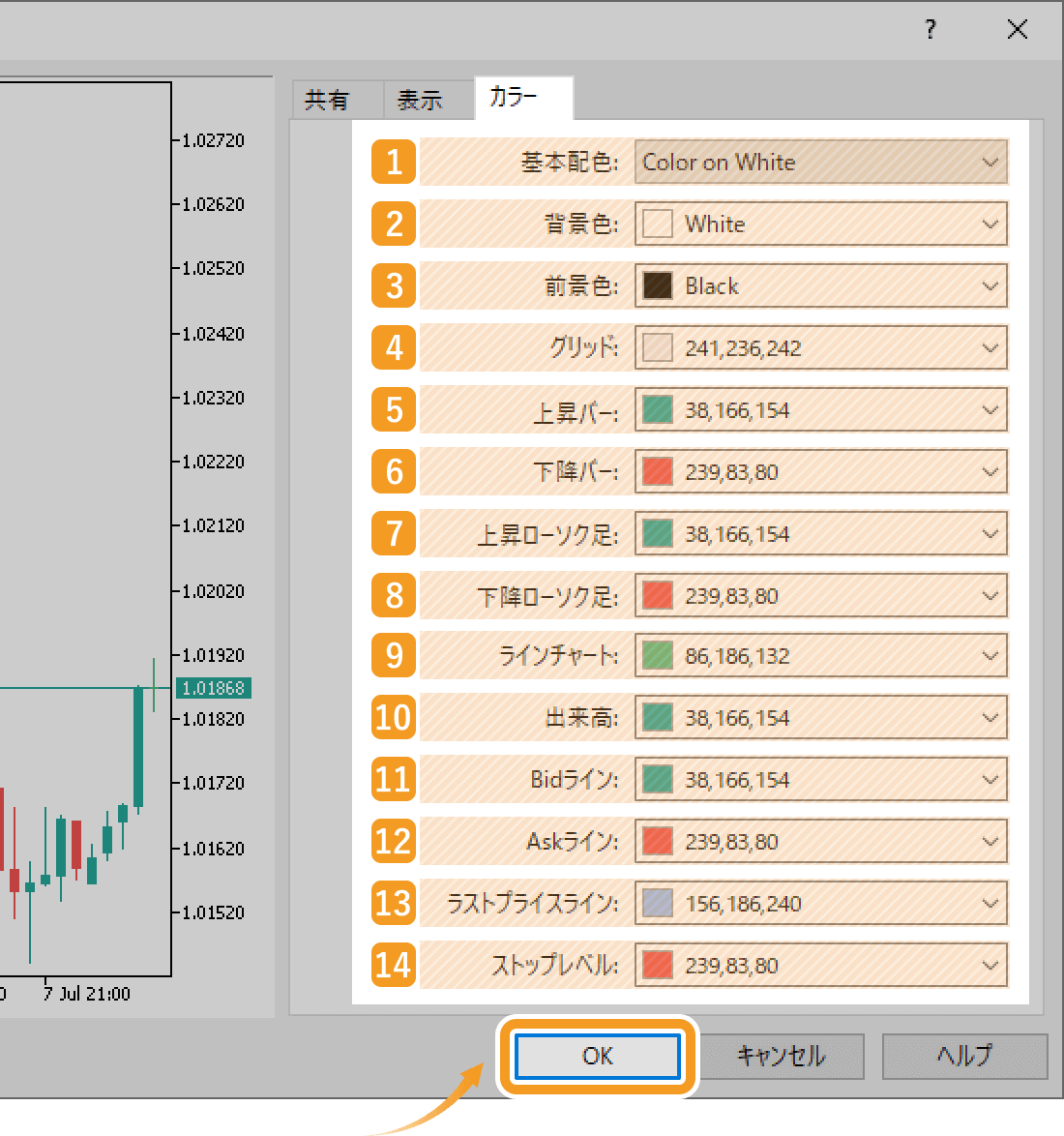Screen dimensions: 1064x1136
Task: Click the OK button
Action: pyautogui.click(x=597, y=1056)
